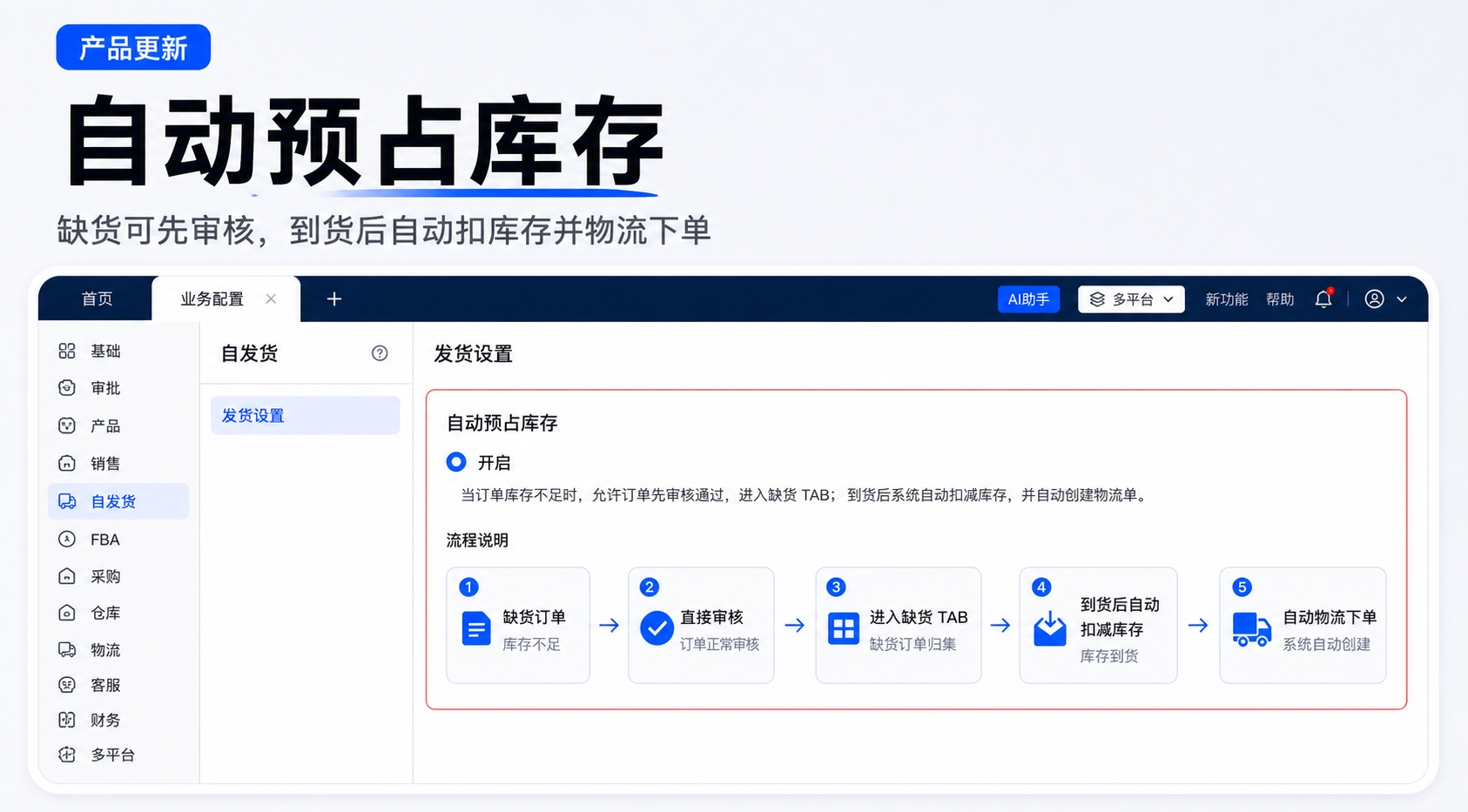Click the 当订单库存不足时 description sentence

click(805, 495)
